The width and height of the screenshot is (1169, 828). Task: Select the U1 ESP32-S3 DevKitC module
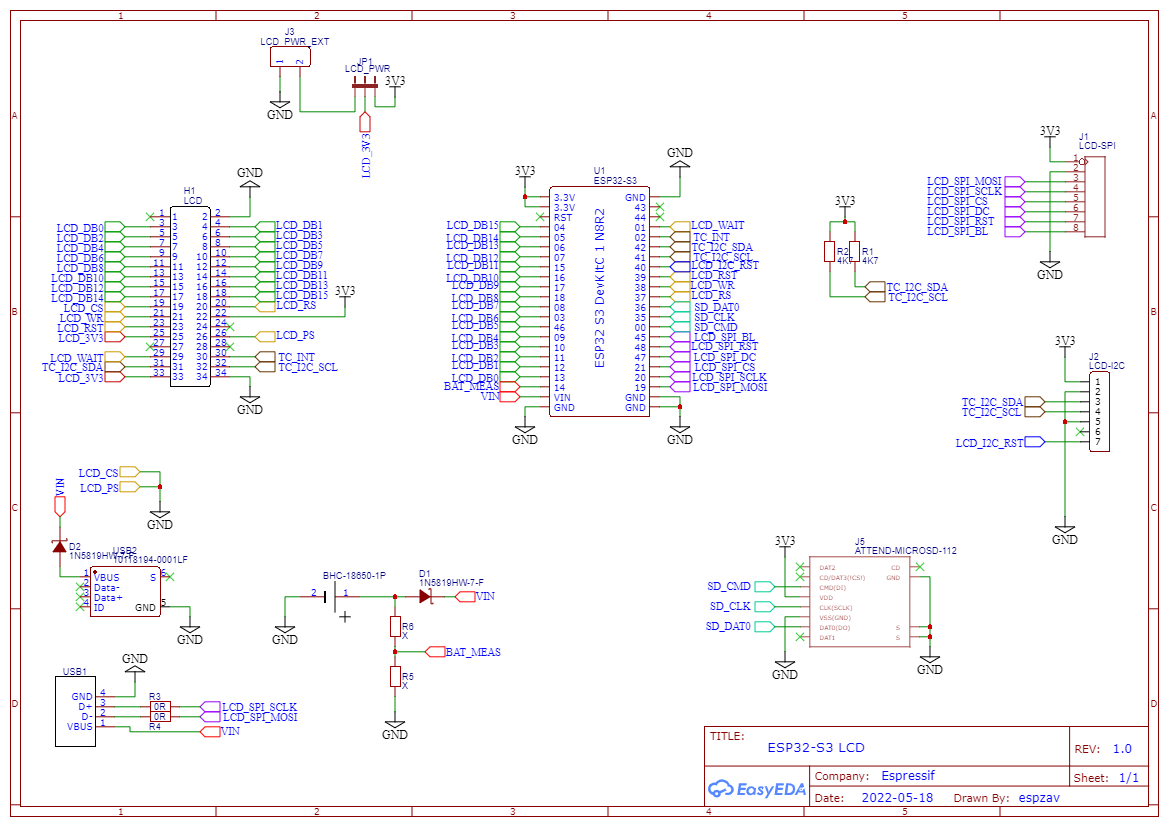point(599,301)
